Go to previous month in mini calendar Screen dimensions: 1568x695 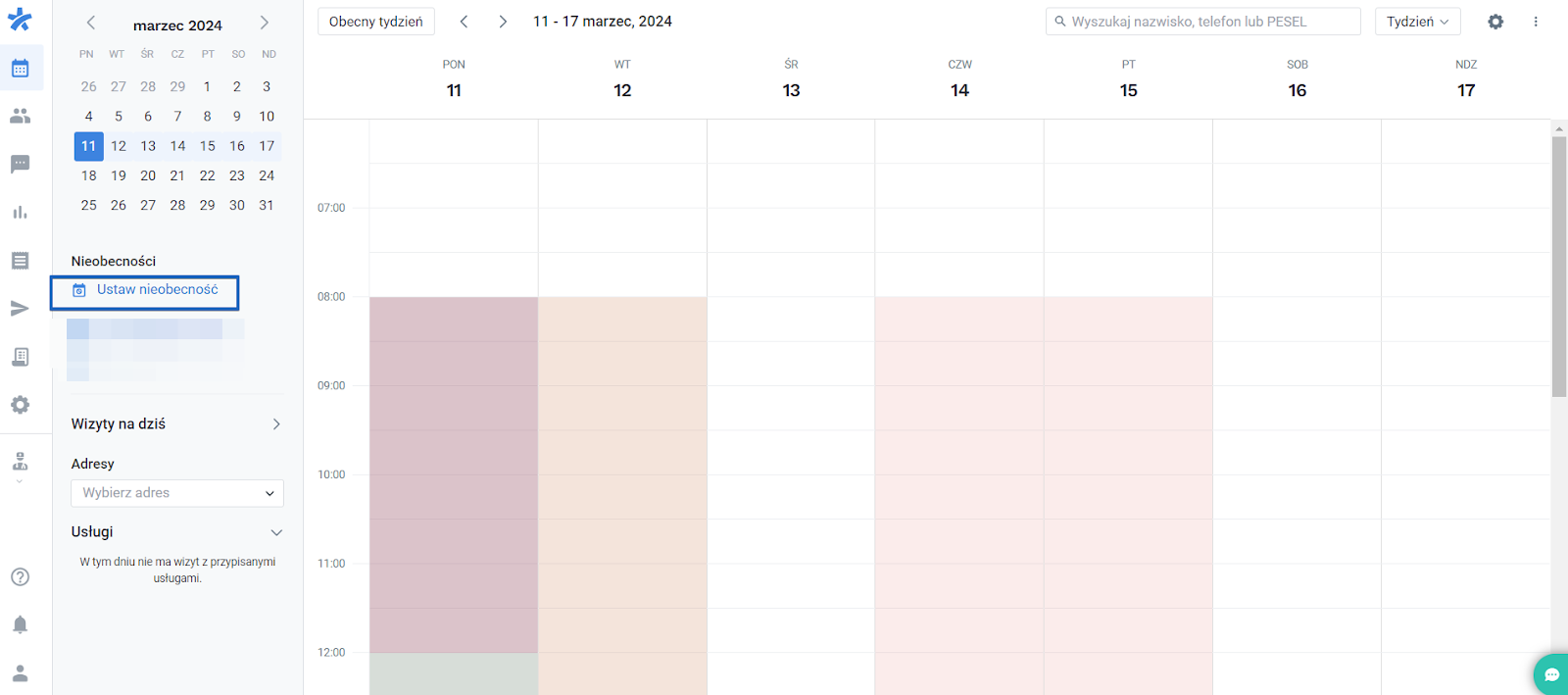(x=91, y=23)
